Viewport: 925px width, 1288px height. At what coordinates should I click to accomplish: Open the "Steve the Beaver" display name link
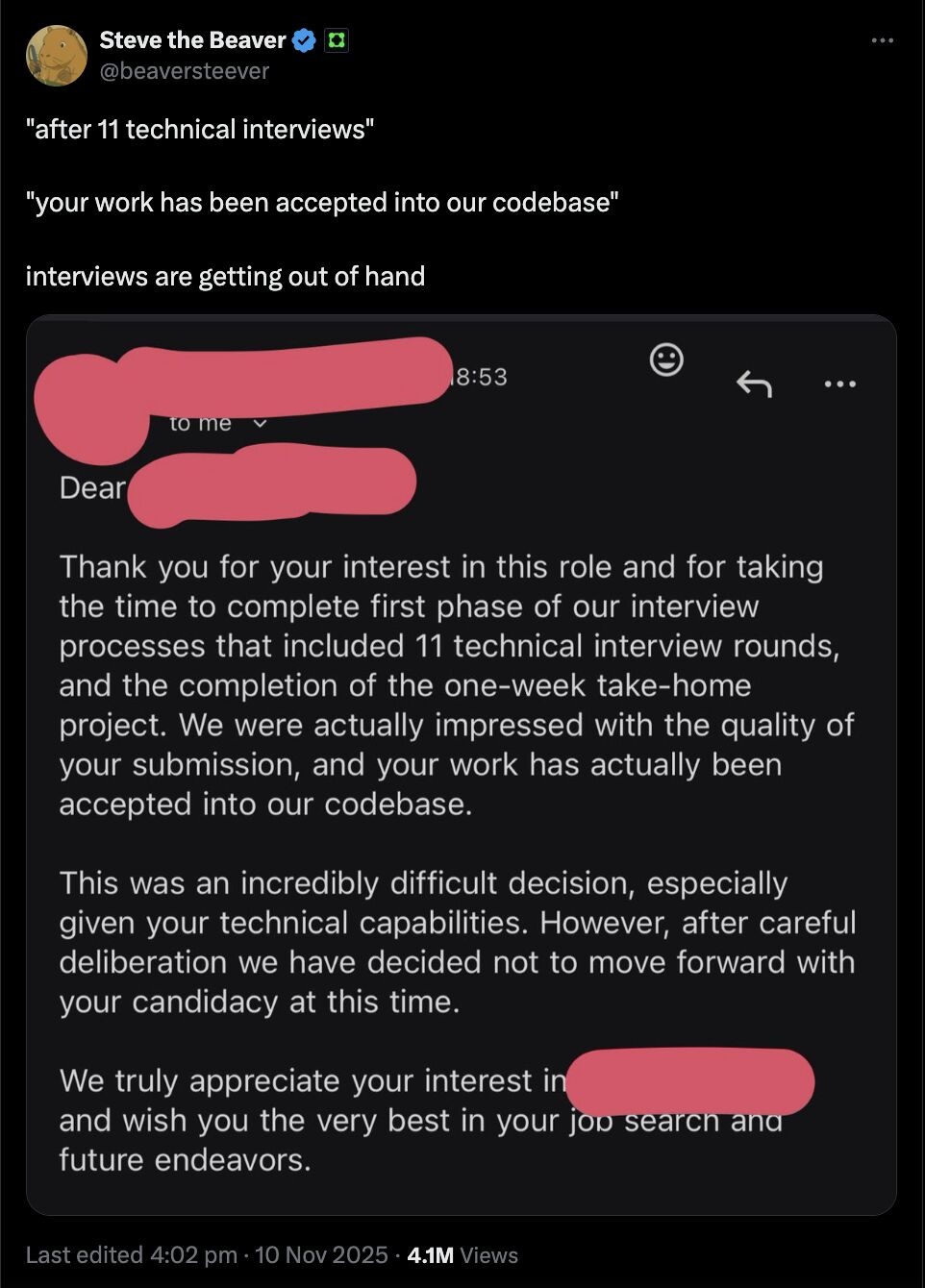192,40
